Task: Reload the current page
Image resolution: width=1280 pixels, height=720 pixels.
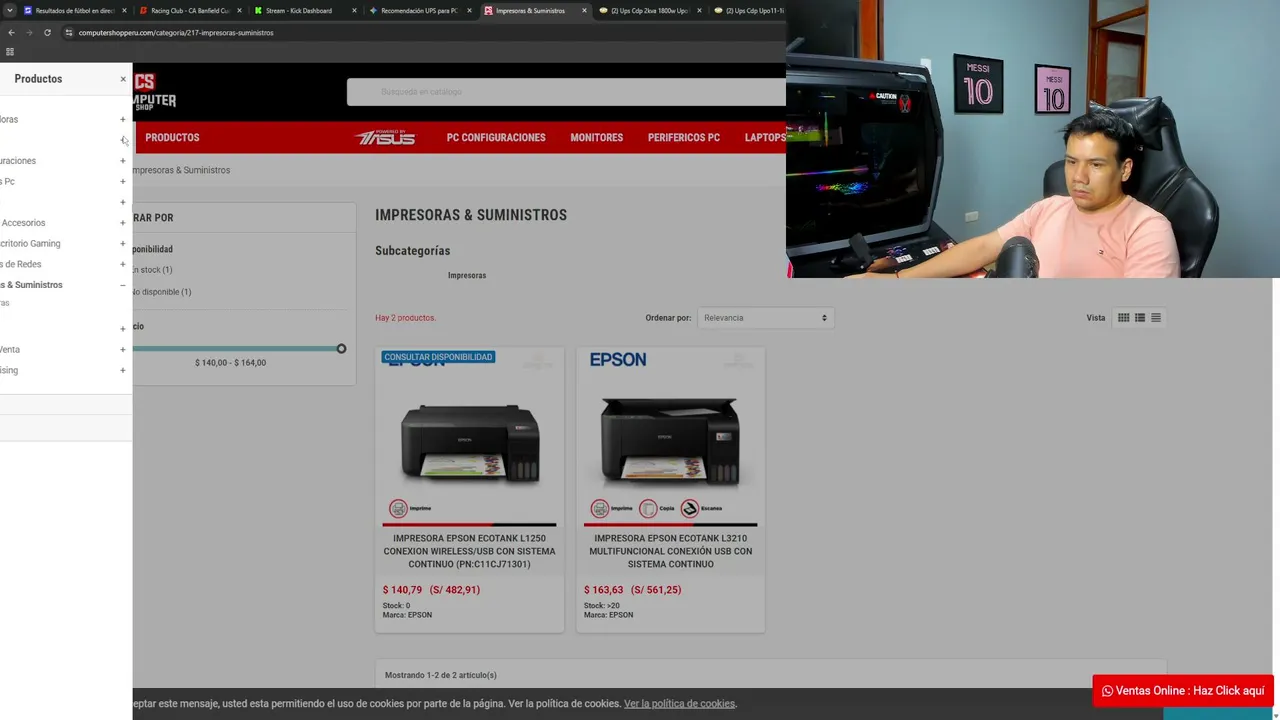Action: [47, 32]
